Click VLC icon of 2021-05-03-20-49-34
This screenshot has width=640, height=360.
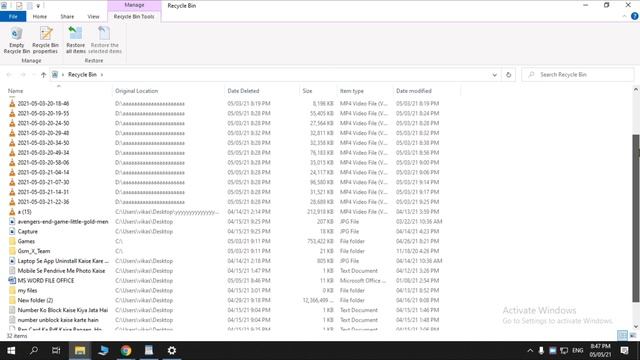coord(12,153)
